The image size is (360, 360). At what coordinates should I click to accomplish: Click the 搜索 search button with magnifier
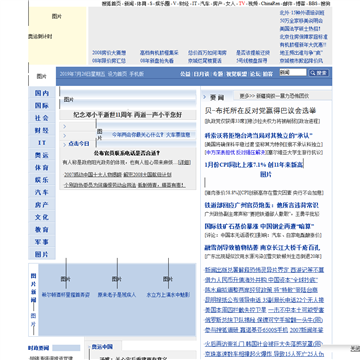(x=319, y=73)
